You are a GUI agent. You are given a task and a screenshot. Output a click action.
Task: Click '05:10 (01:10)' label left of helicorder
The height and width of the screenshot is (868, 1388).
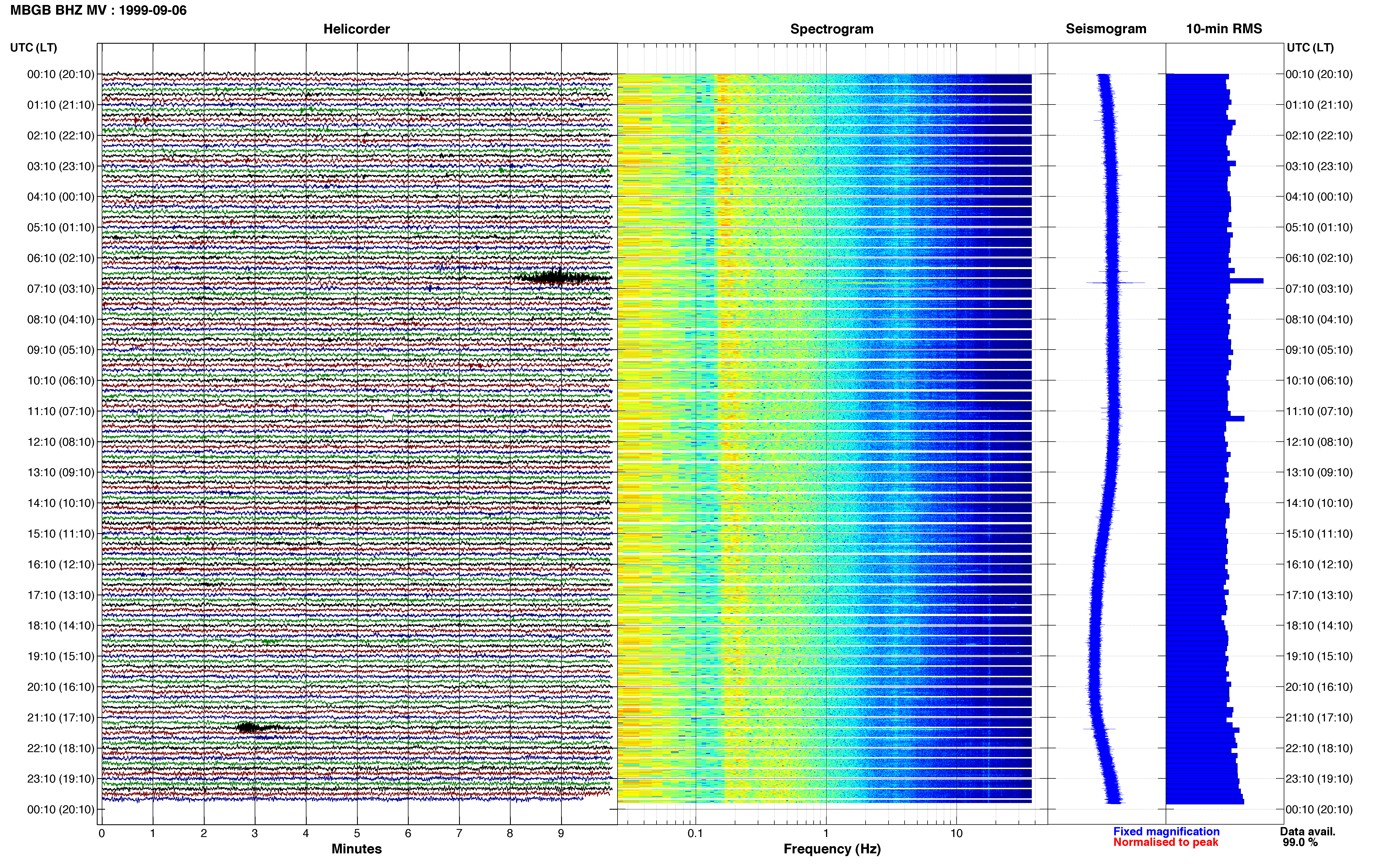pyautogui.click(x=61, y=227)
